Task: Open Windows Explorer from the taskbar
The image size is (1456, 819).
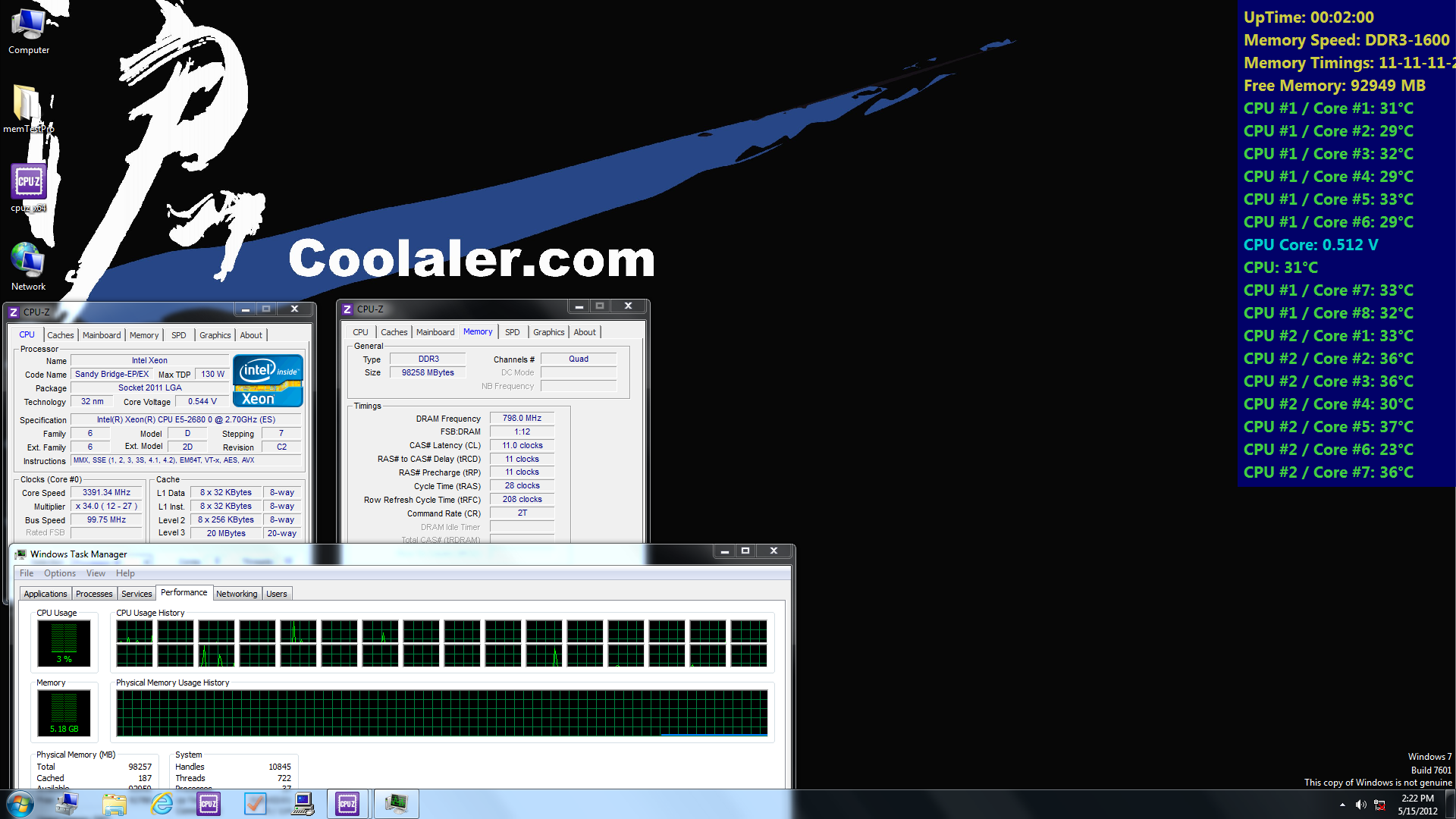Action: pyautogui.click(x=115, y=804)
